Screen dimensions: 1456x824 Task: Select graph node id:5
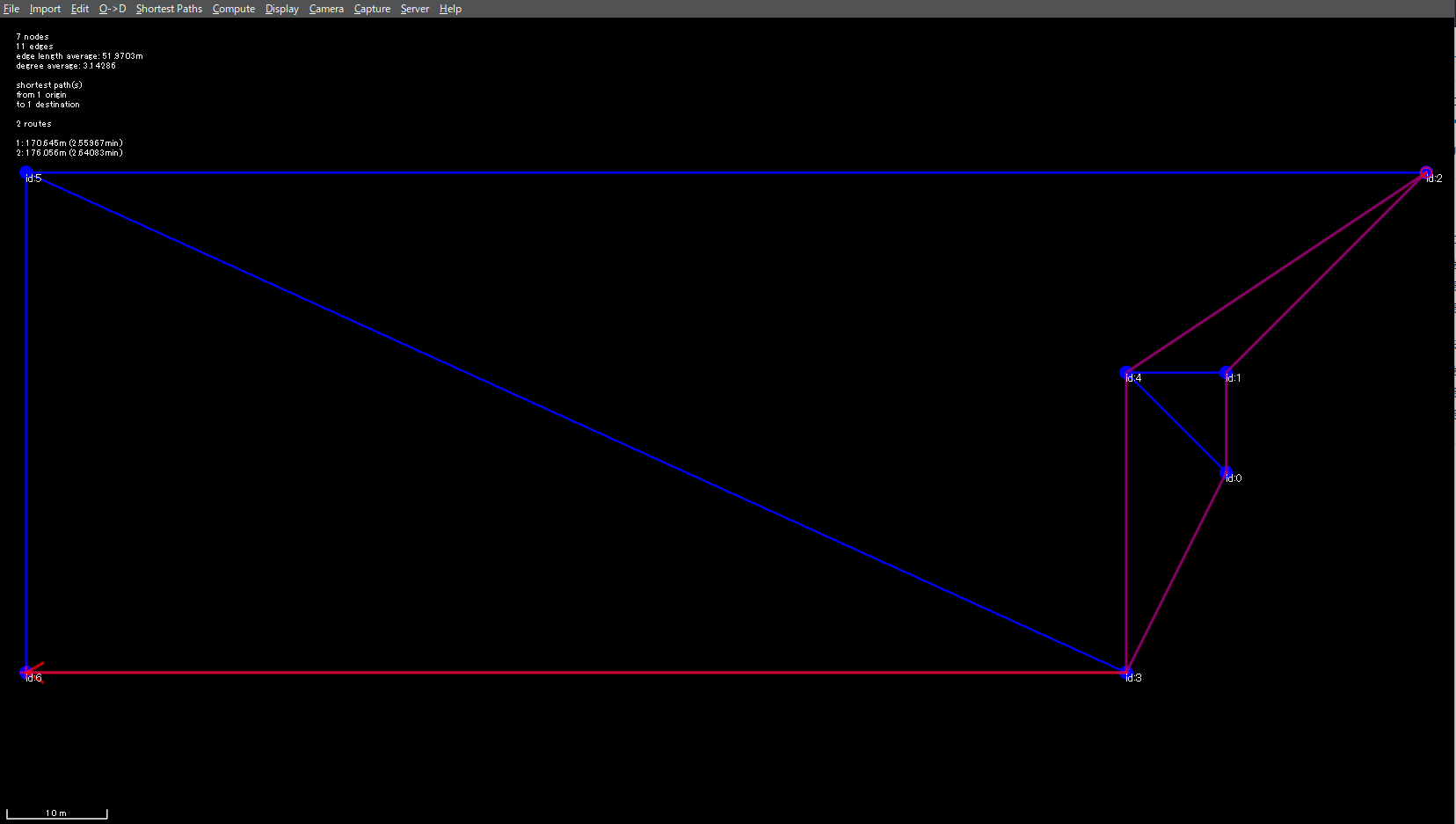click(x=26, y=173)
